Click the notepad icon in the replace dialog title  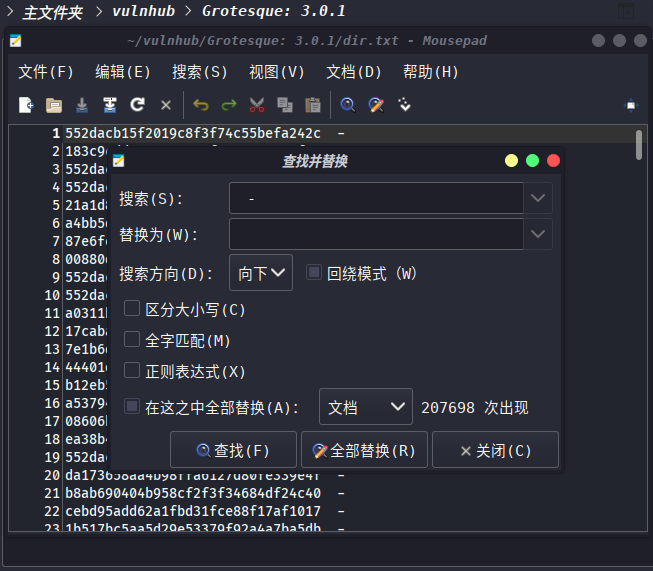[x=119, y=160]
